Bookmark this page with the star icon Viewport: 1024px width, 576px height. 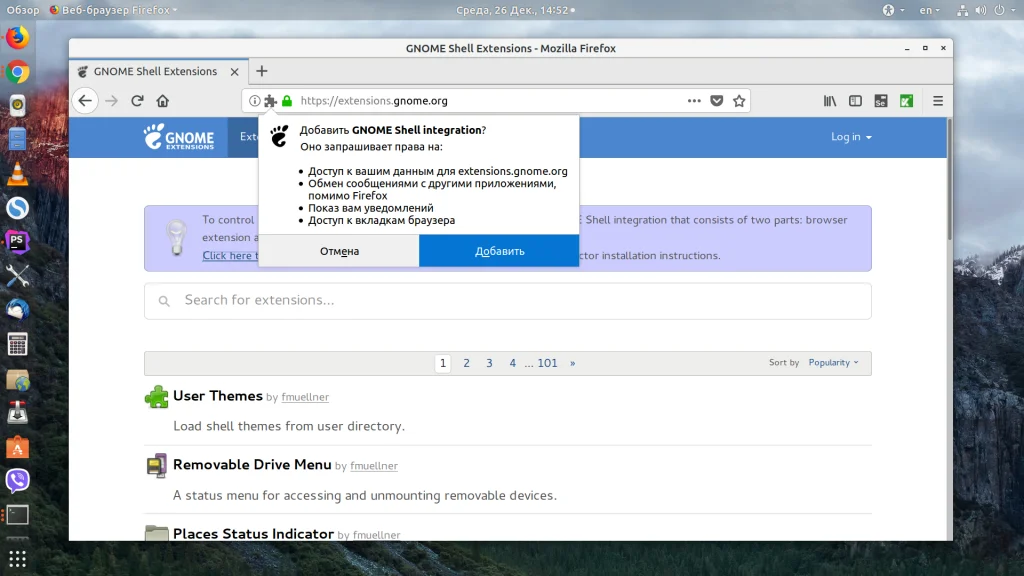coord(739,101)
